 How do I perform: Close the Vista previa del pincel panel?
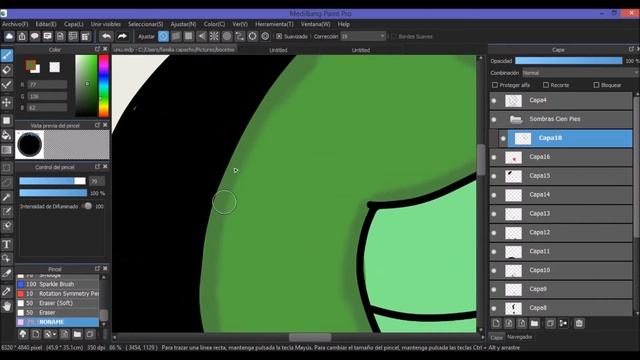pyautogui.click(x=105, y=125)
